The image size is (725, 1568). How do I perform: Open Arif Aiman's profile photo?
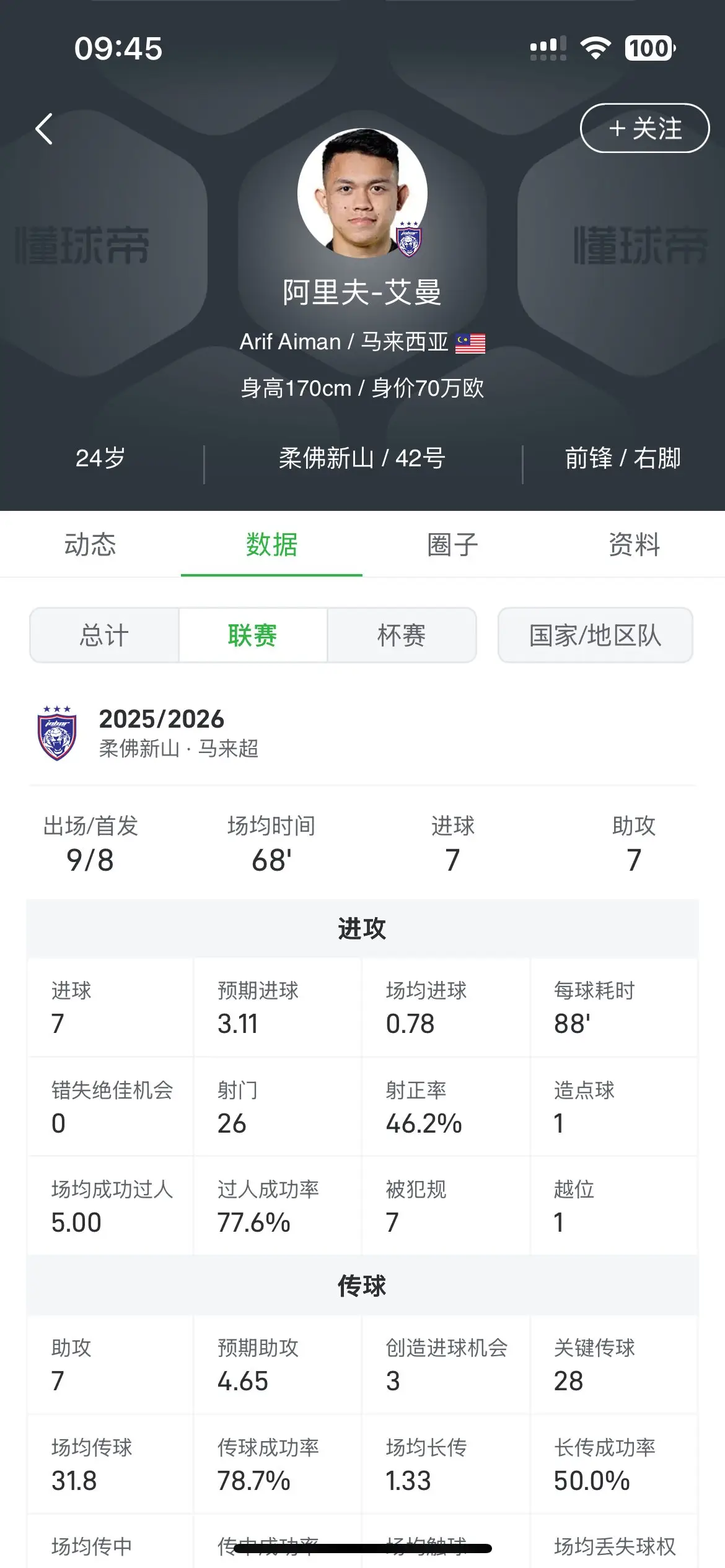362,193
